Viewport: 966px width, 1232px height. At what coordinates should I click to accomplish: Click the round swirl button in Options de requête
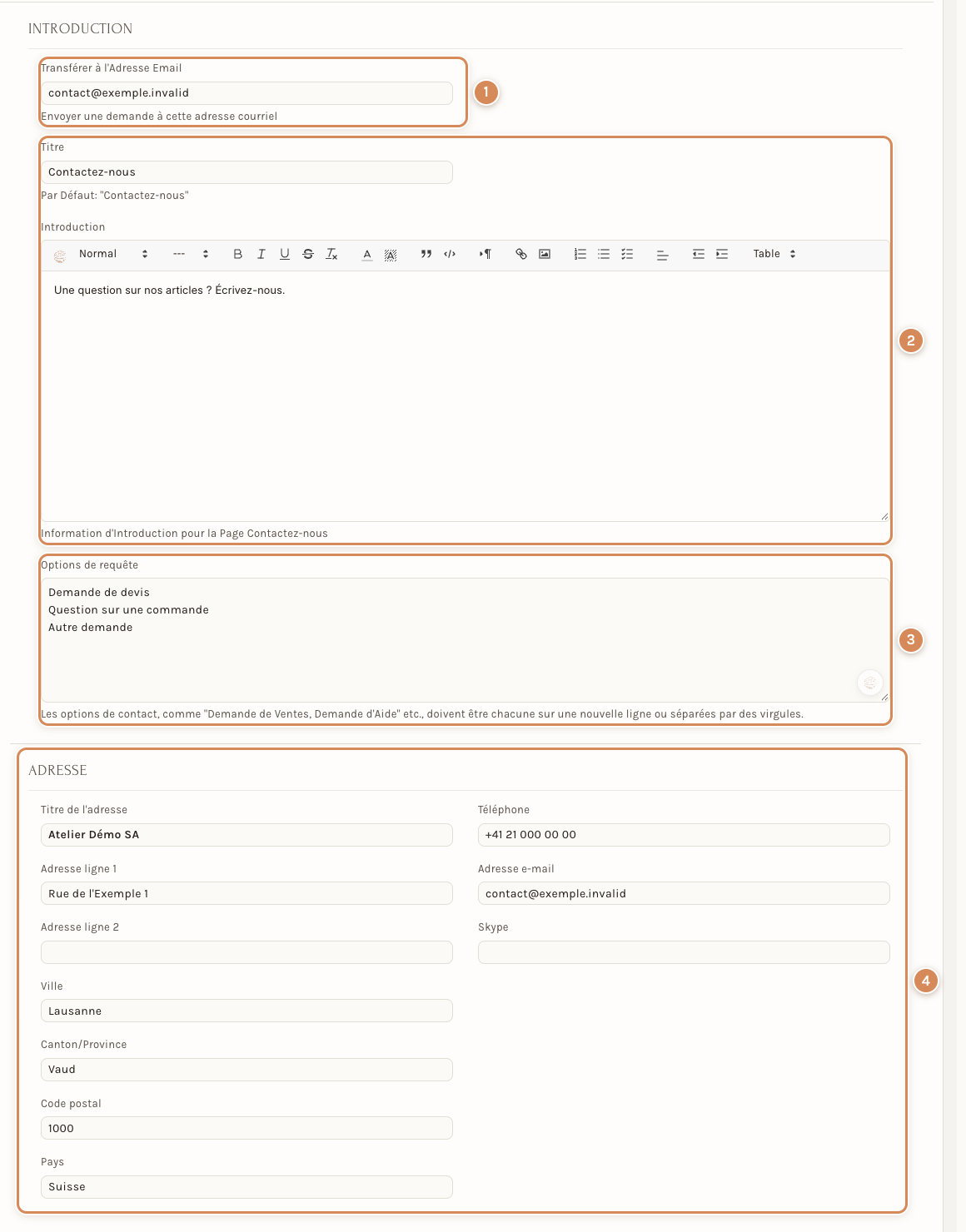coord(870,683)
